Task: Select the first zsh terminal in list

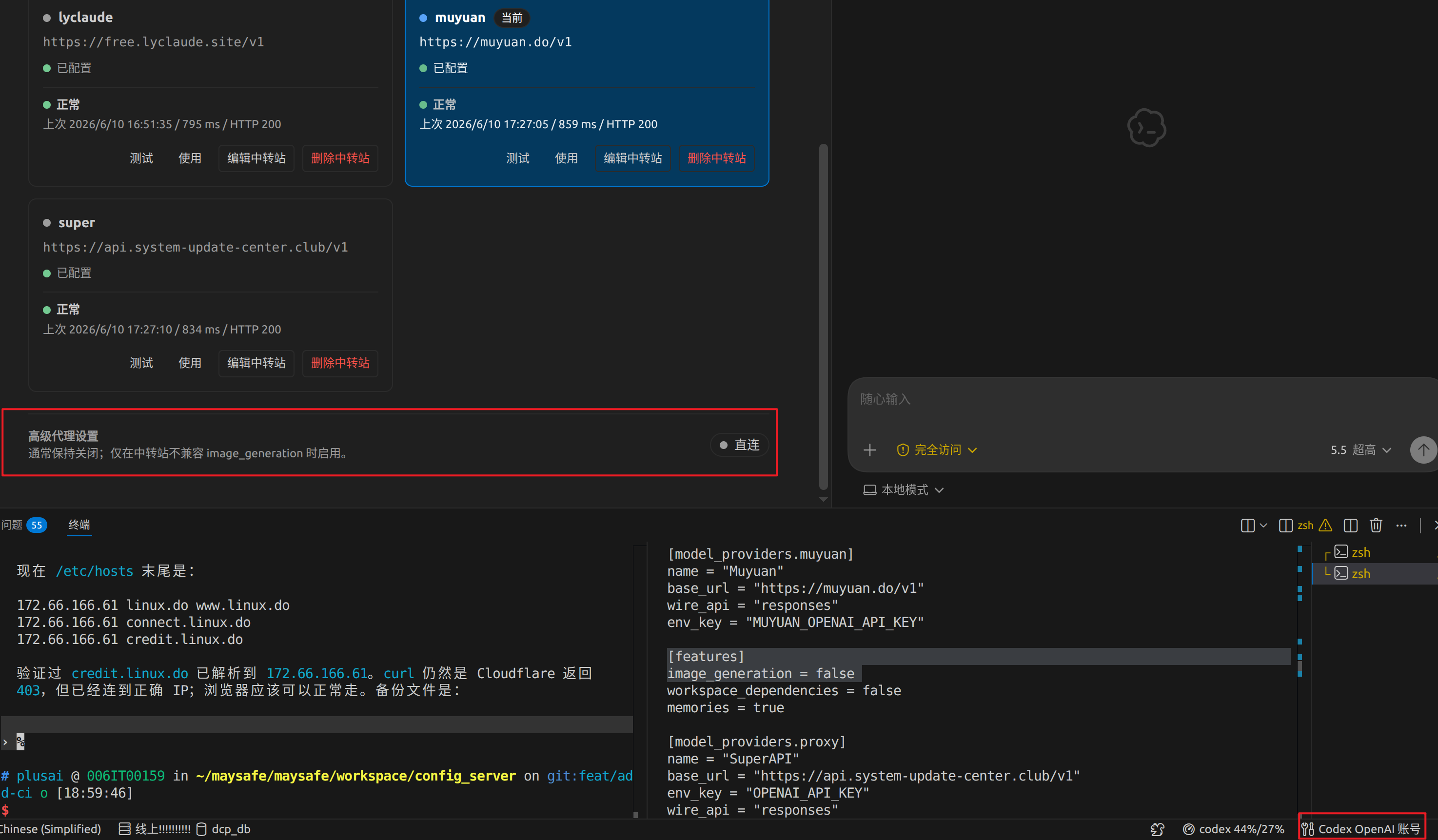Action: 1360,552
